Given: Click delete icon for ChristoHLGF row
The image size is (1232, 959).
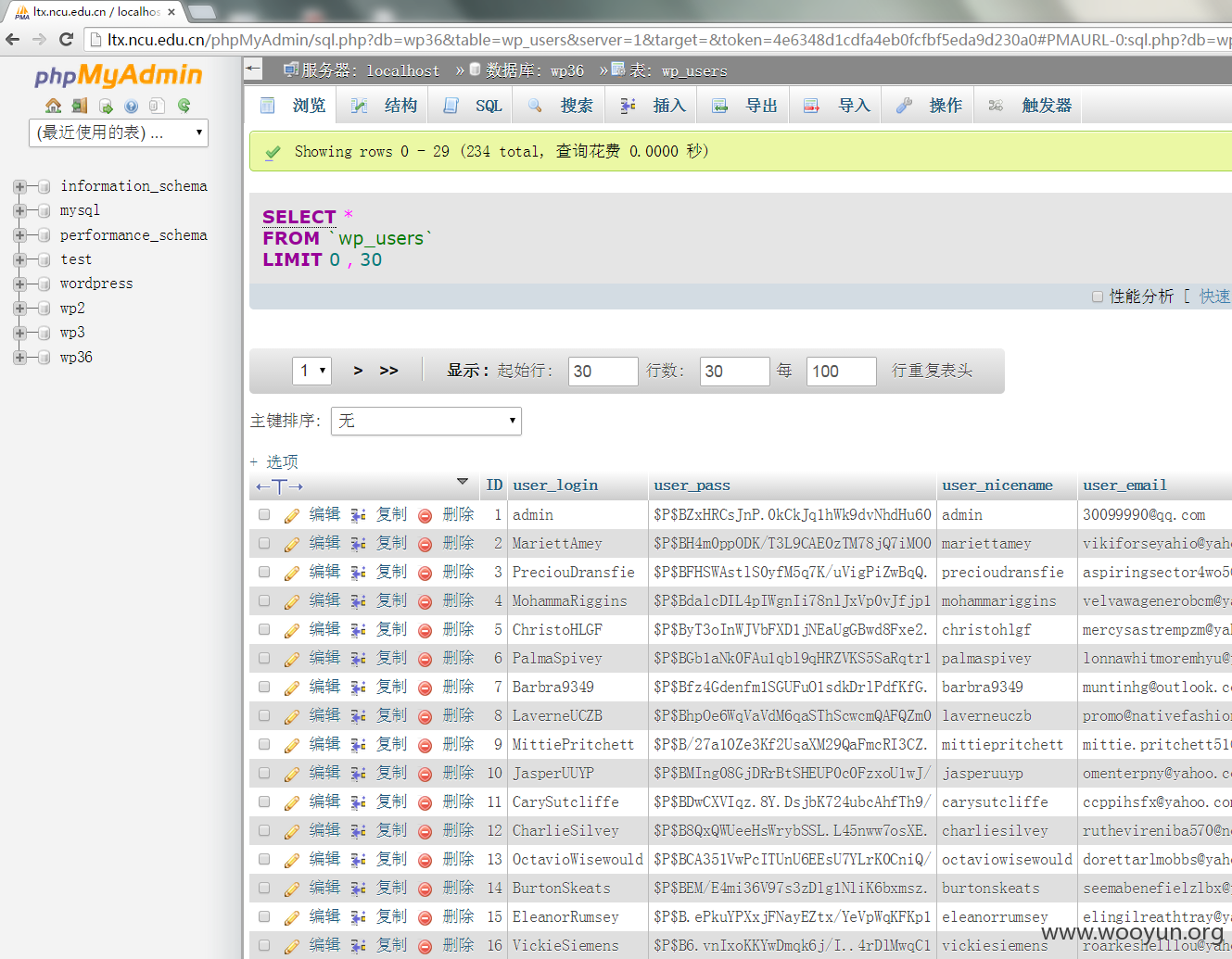Looking at the screenshot, I should [x=425, y=630].
